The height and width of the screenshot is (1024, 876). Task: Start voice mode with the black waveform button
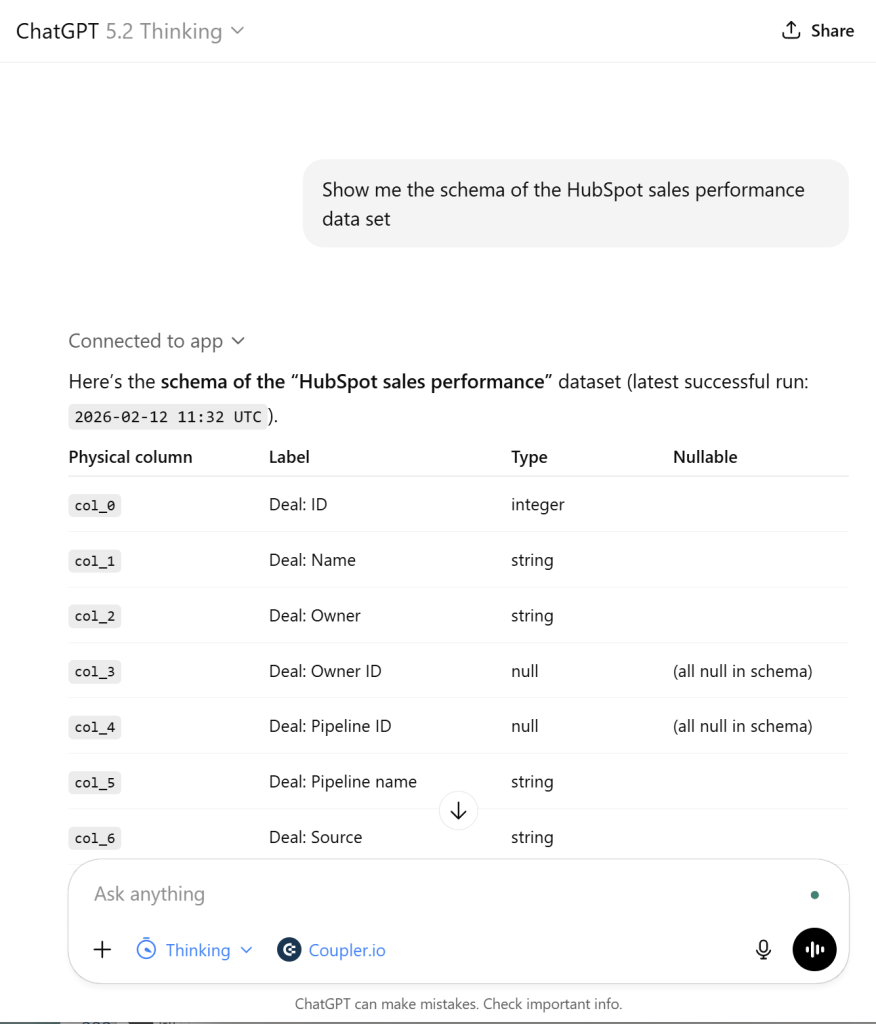pos(814,949)
